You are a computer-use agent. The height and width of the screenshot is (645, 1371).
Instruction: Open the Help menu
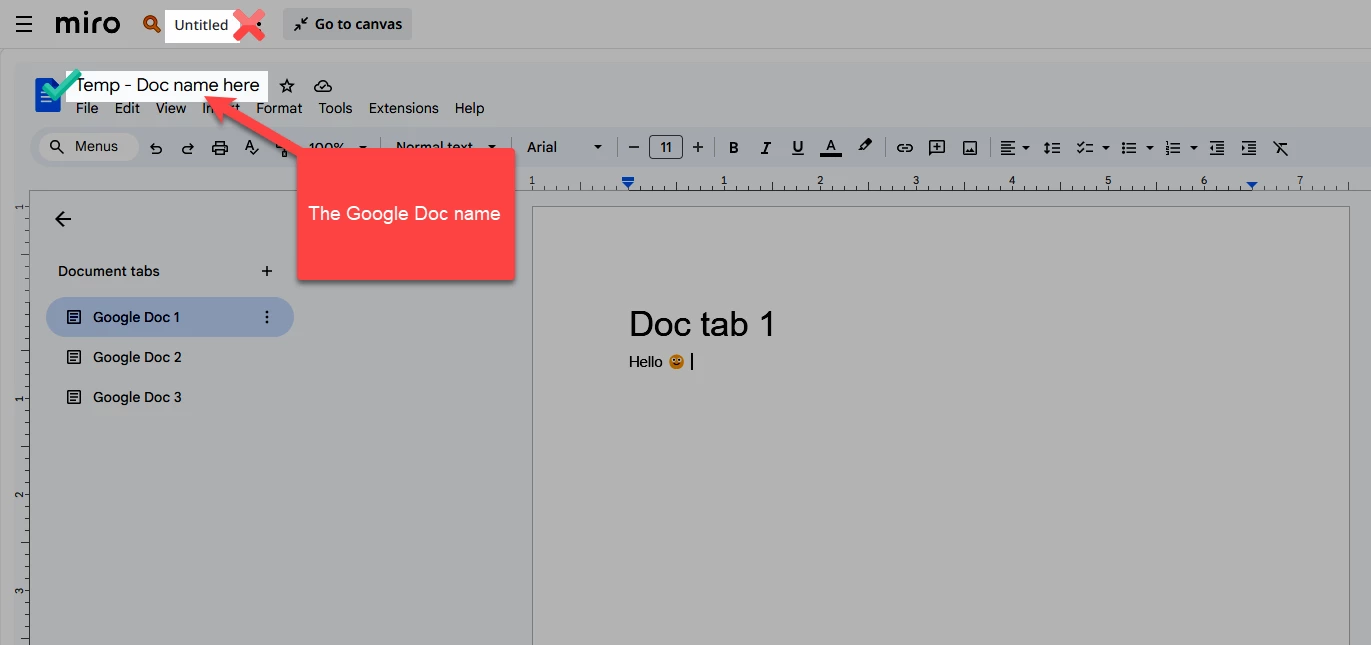tap(469, 108)
